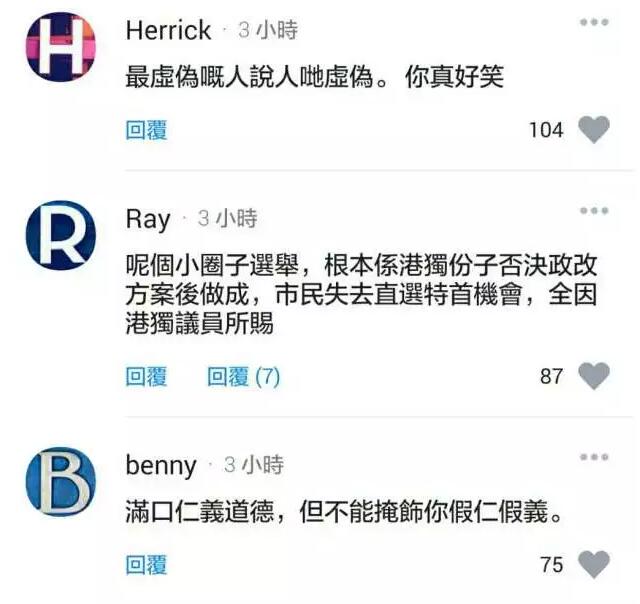Screen dimensions: 640x604
Task: Click the username Ray
Action: (x=148, y=220)
